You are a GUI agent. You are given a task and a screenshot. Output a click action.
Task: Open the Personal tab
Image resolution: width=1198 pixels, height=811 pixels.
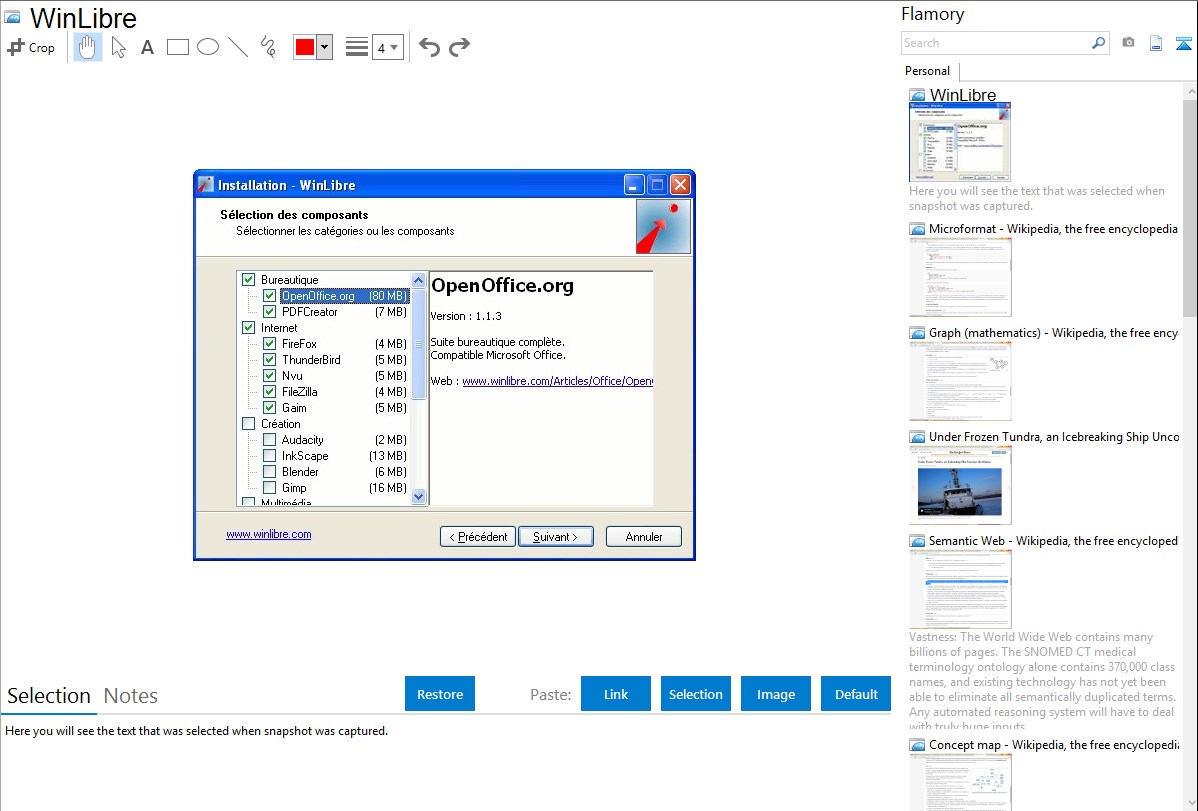click(x=927, y=71)
